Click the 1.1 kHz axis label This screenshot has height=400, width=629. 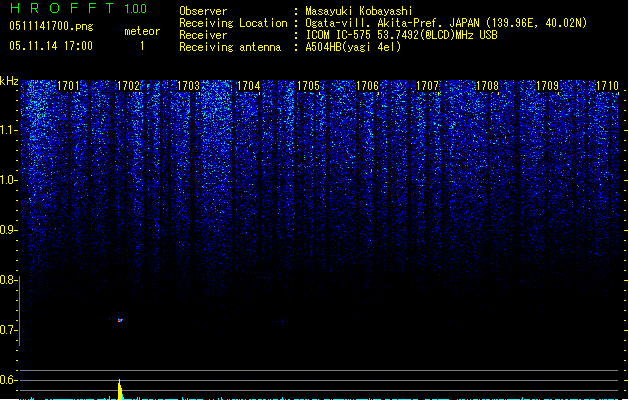click(x=9, y=130)
